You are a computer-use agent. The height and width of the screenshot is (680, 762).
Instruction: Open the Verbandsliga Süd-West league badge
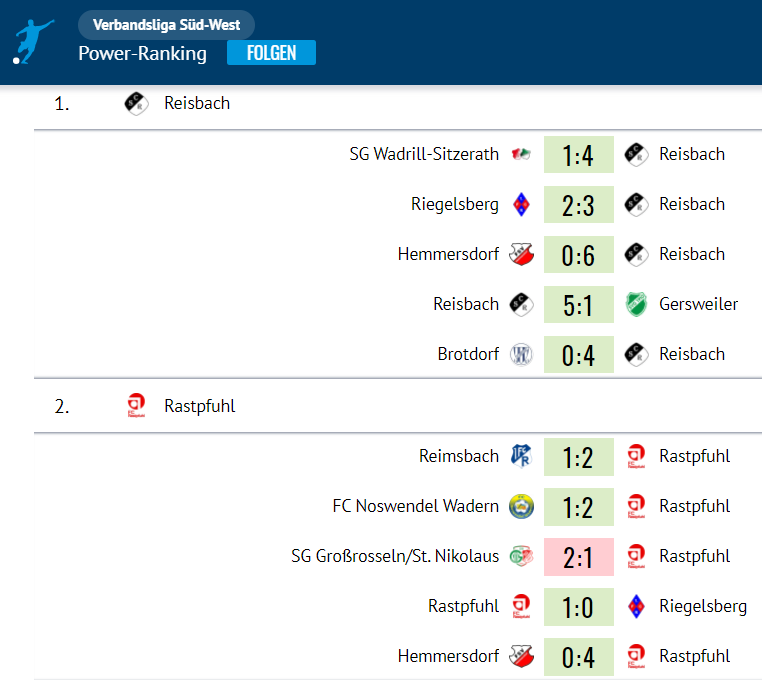point(166,25)
